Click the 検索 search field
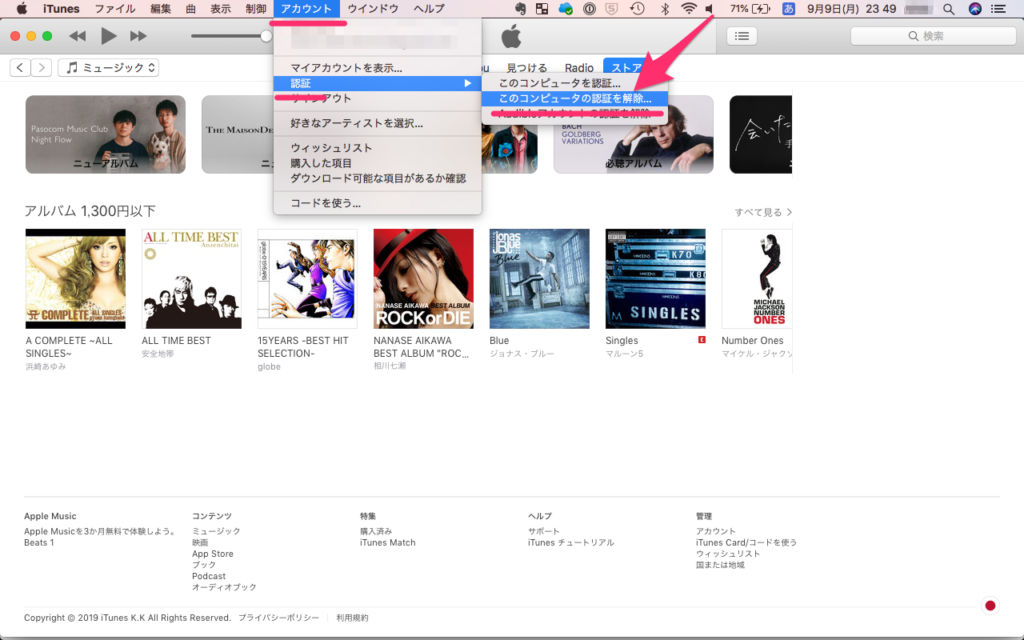The width and height of the screenshot is (1024, 640). [x=926, y=36]
